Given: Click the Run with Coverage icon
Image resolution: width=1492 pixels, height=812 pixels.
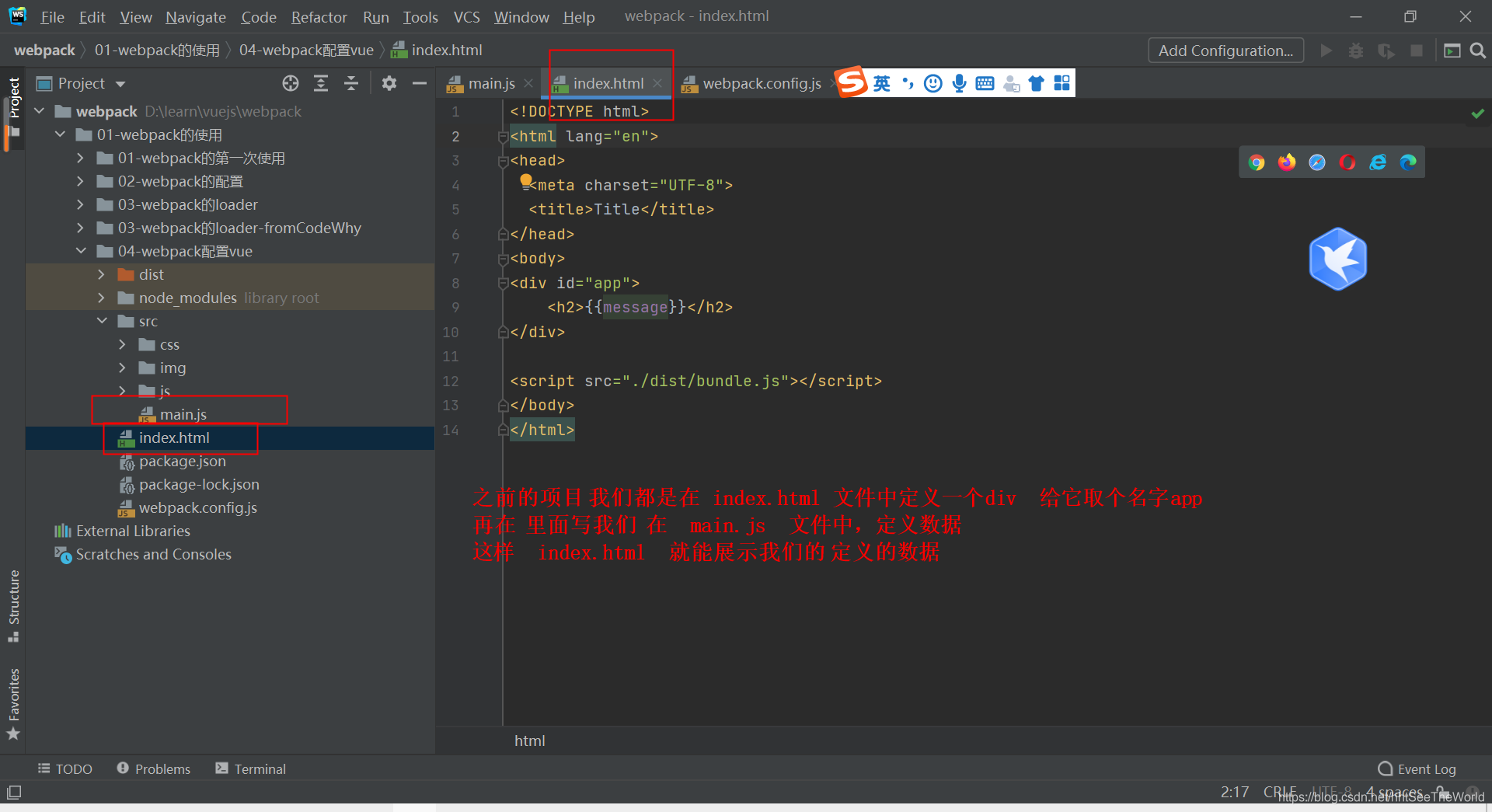Looking at the screenshot, I should coord(1386,51).
